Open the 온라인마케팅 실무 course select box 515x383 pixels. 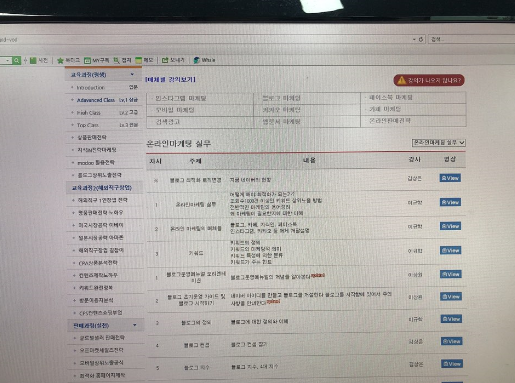pos(439,143)
